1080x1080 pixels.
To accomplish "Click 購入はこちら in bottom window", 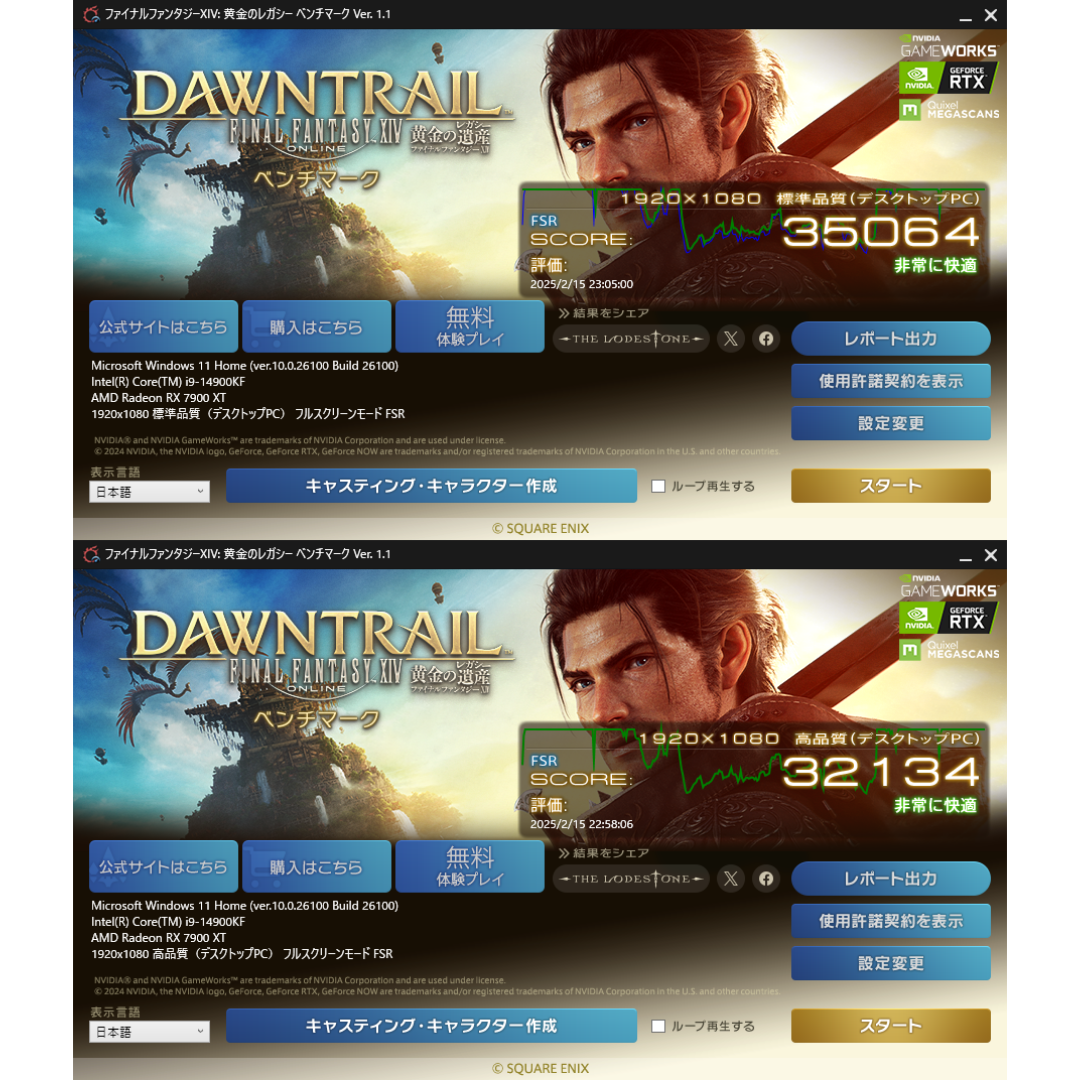I will (x=316, y=866).
